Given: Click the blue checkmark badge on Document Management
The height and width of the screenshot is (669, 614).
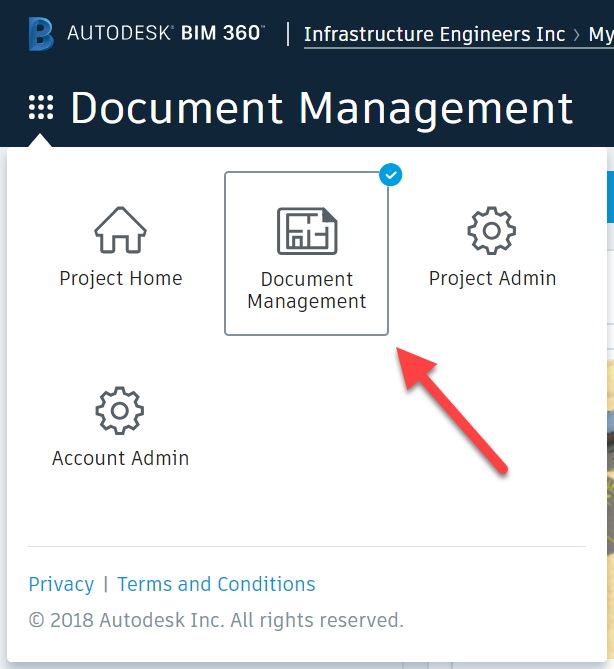Looking at the screenshot, I should (x=390, y=175).
